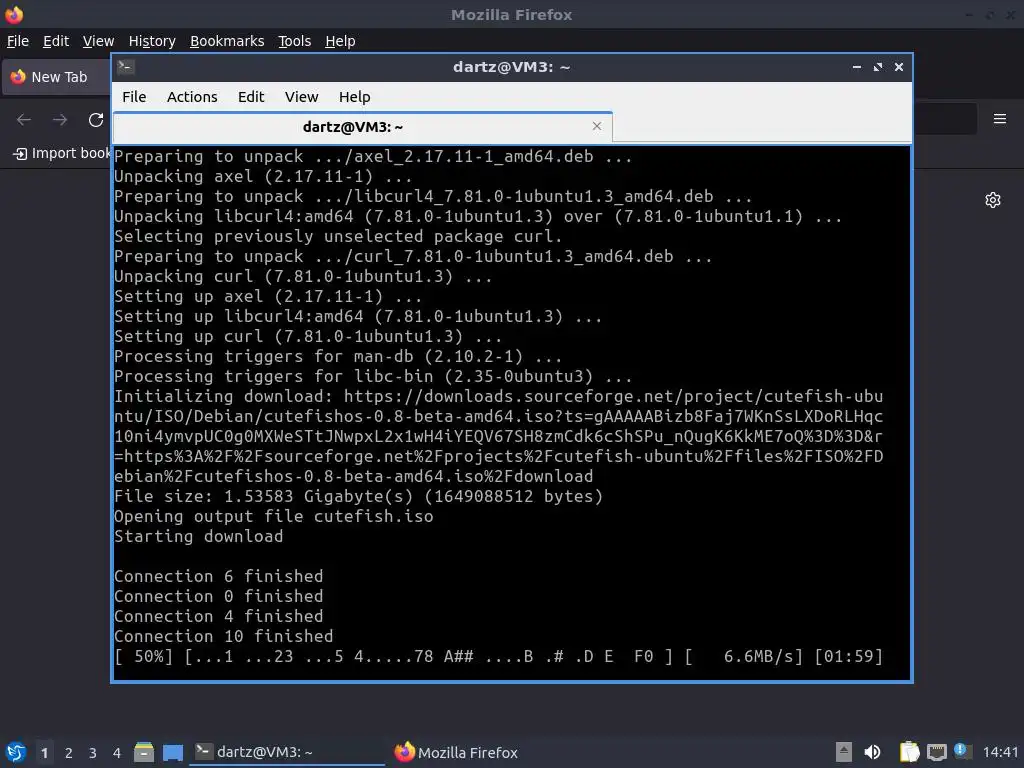This screenshot has height=768, width=1024.
Task: Click the 'Connection 10 finished' line
Action: [223, 636]
